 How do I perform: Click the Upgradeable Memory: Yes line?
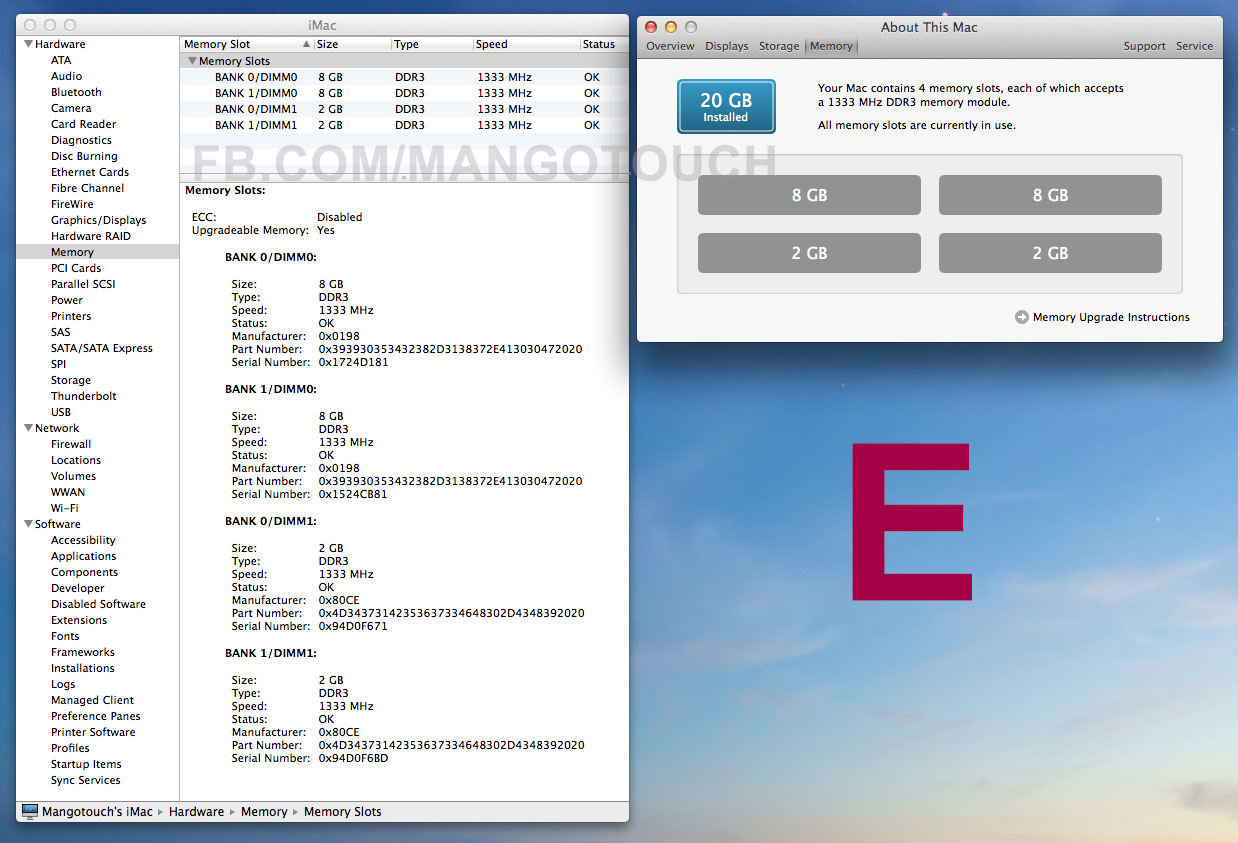[x=263, y=230]
